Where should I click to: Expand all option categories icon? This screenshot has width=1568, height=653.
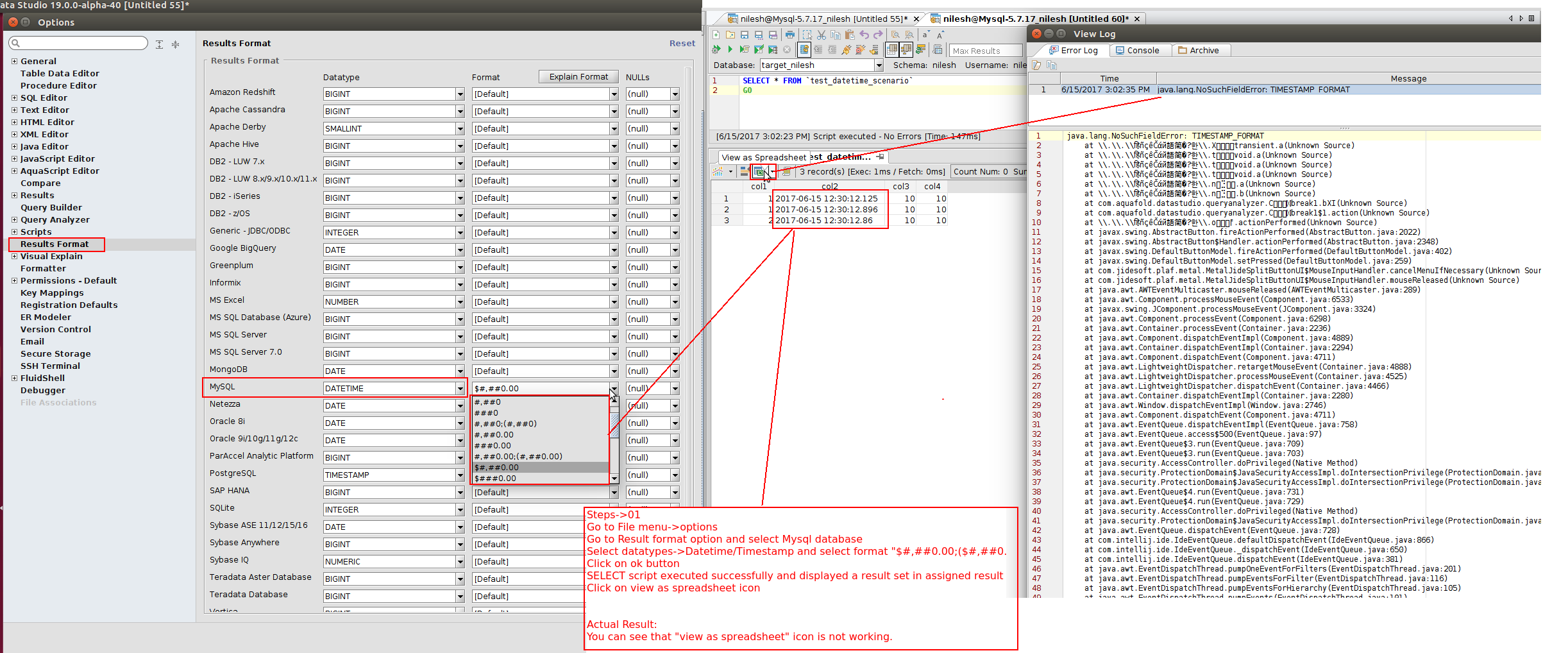(x=159, y=44)
